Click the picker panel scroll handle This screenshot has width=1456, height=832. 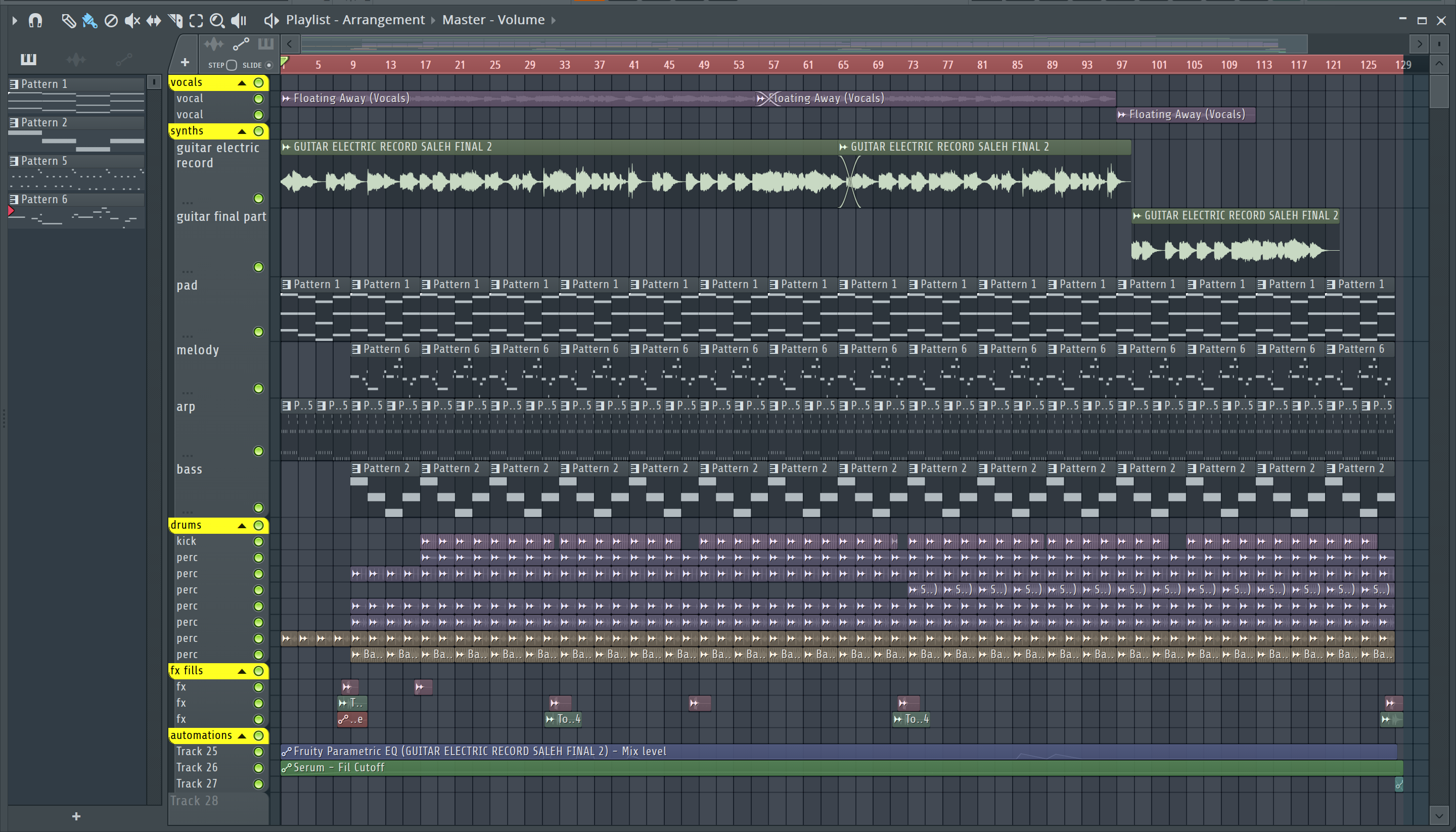pyautogui.click(x=154, y=82)
